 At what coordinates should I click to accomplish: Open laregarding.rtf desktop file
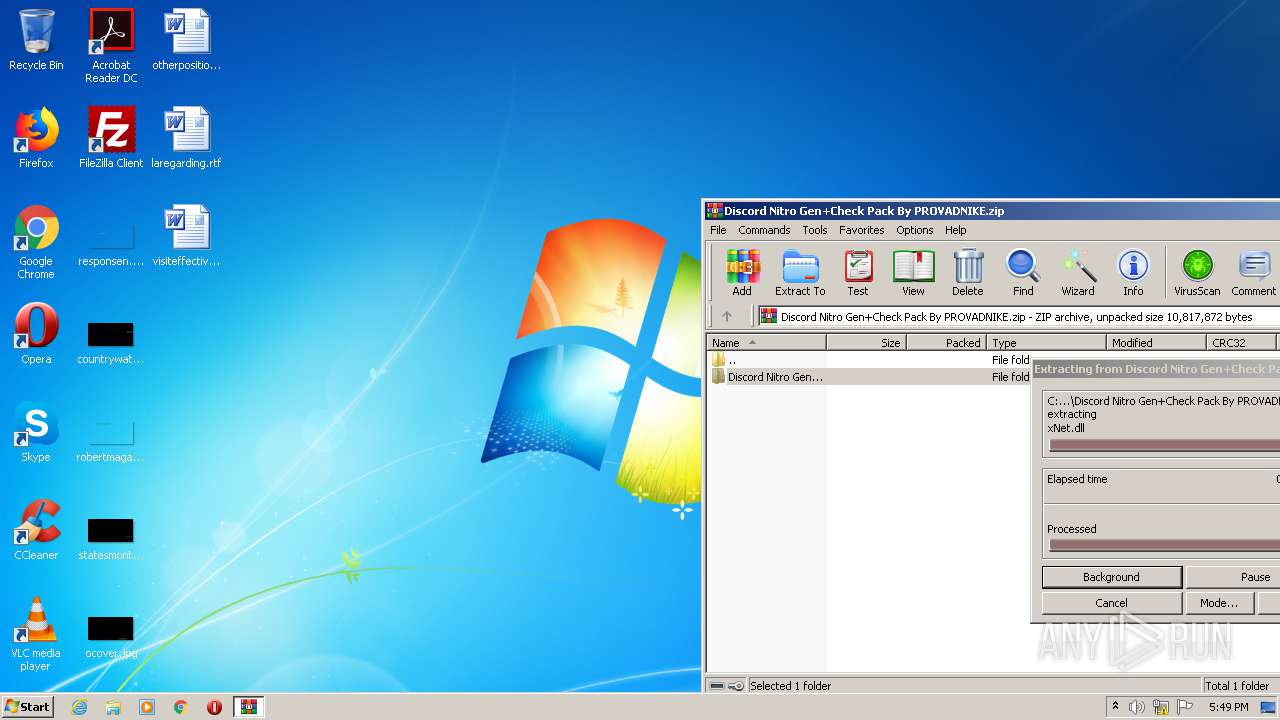click(186, 138)
